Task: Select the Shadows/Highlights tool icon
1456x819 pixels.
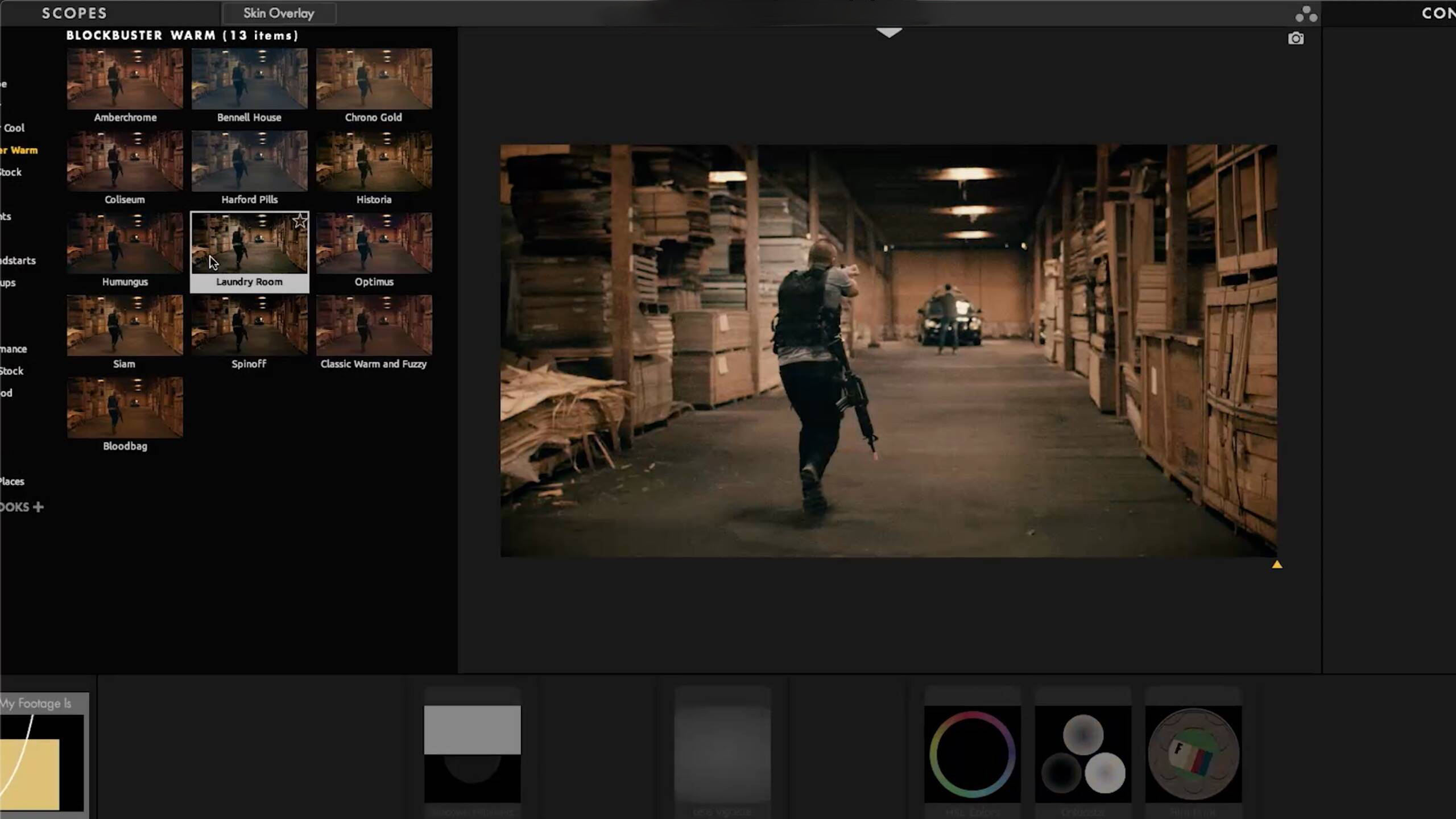Action: [x=472, y=754]
